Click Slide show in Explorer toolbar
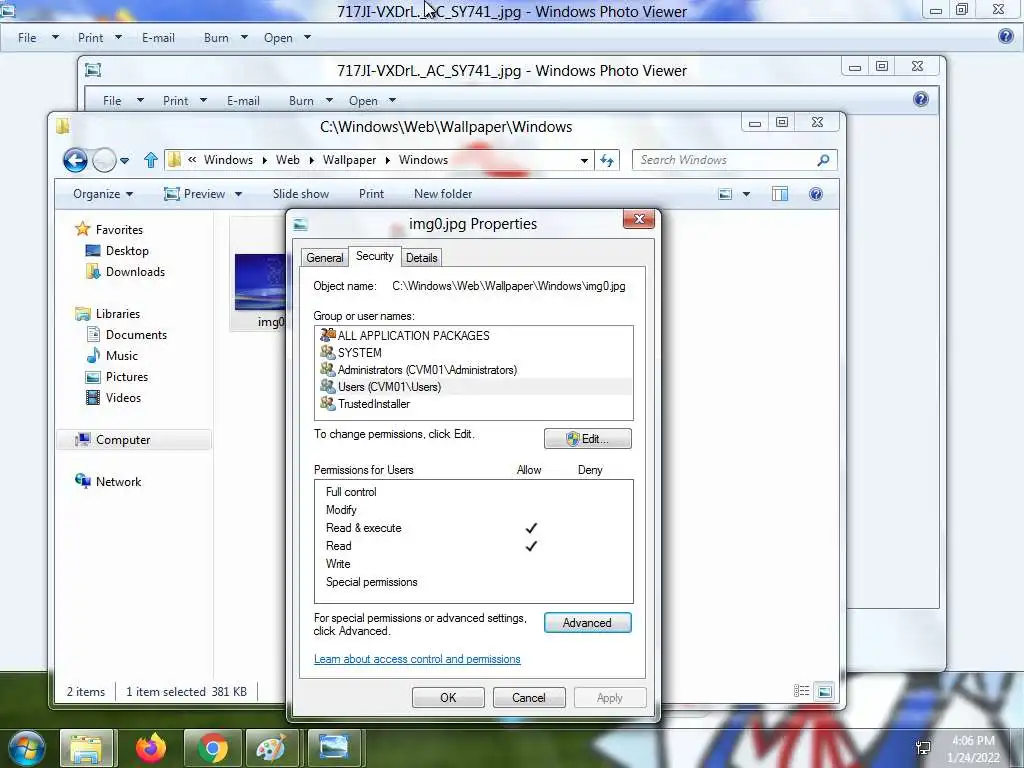 pos(300,194)
